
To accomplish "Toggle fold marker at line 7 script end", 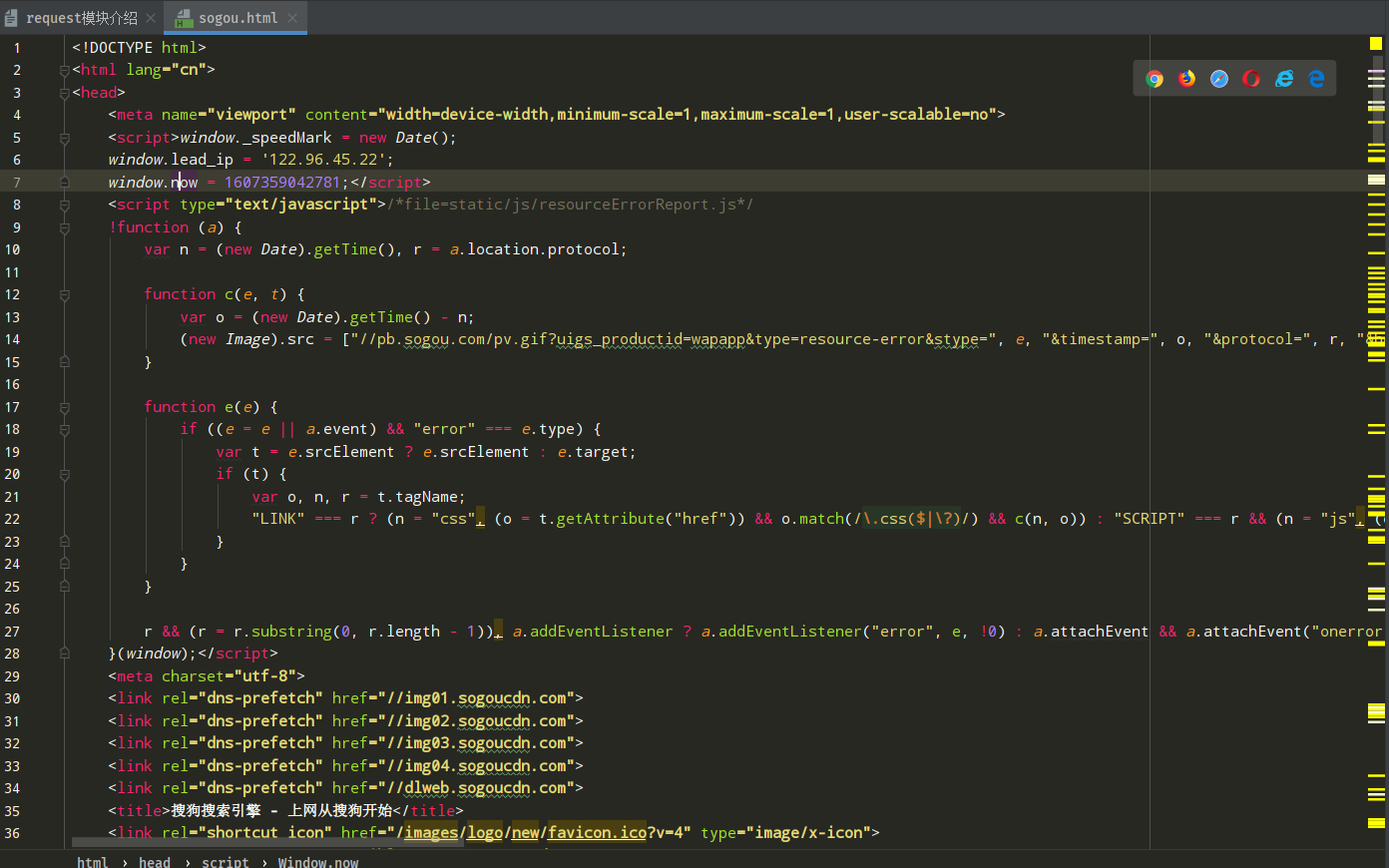I will (64, 183).
